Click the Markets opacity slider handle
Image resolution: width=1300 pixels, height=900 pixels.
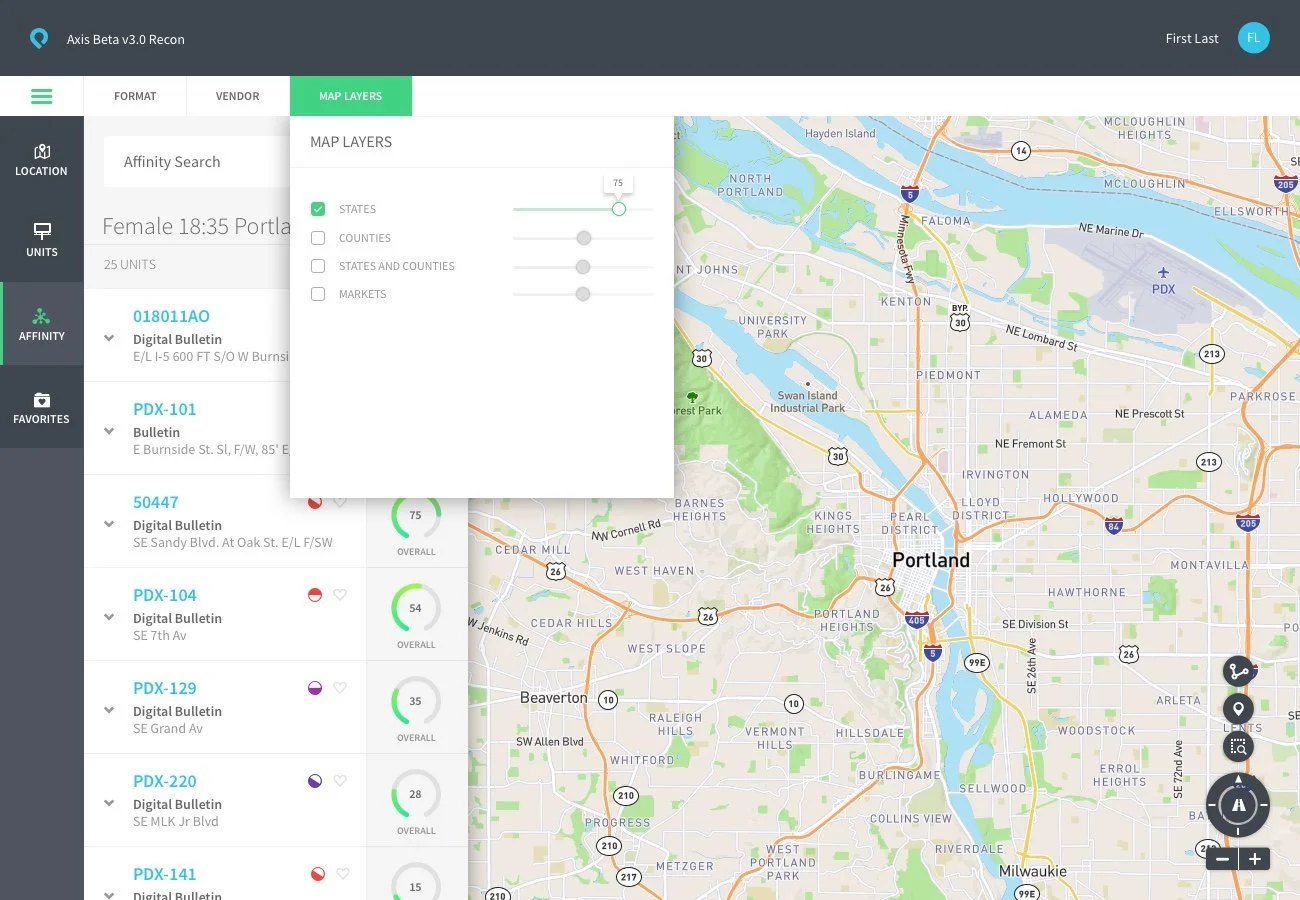coord(583,294)
